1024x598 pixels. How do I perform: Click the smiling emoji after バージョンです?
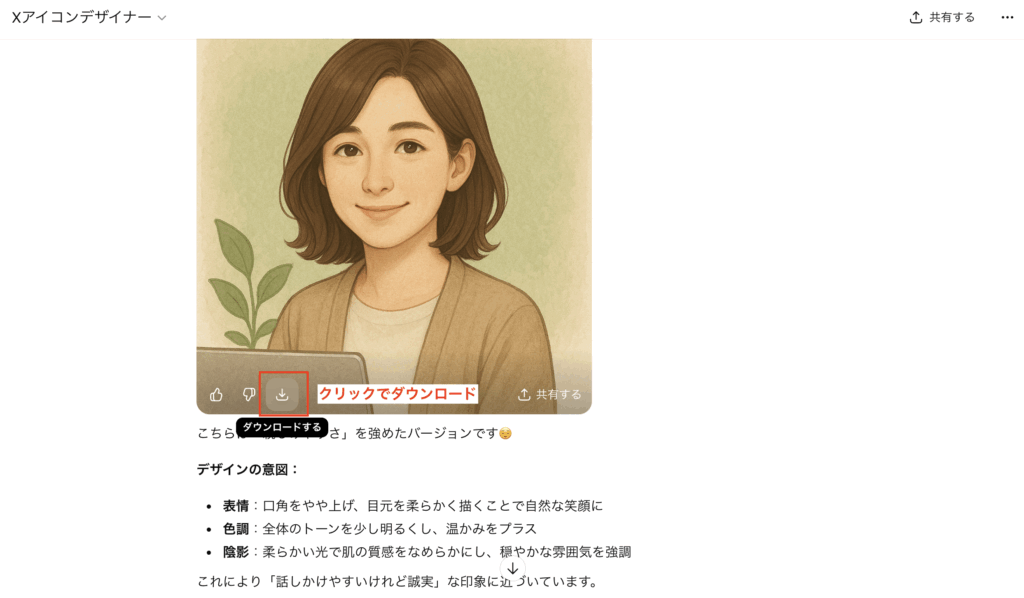(505, 433)
